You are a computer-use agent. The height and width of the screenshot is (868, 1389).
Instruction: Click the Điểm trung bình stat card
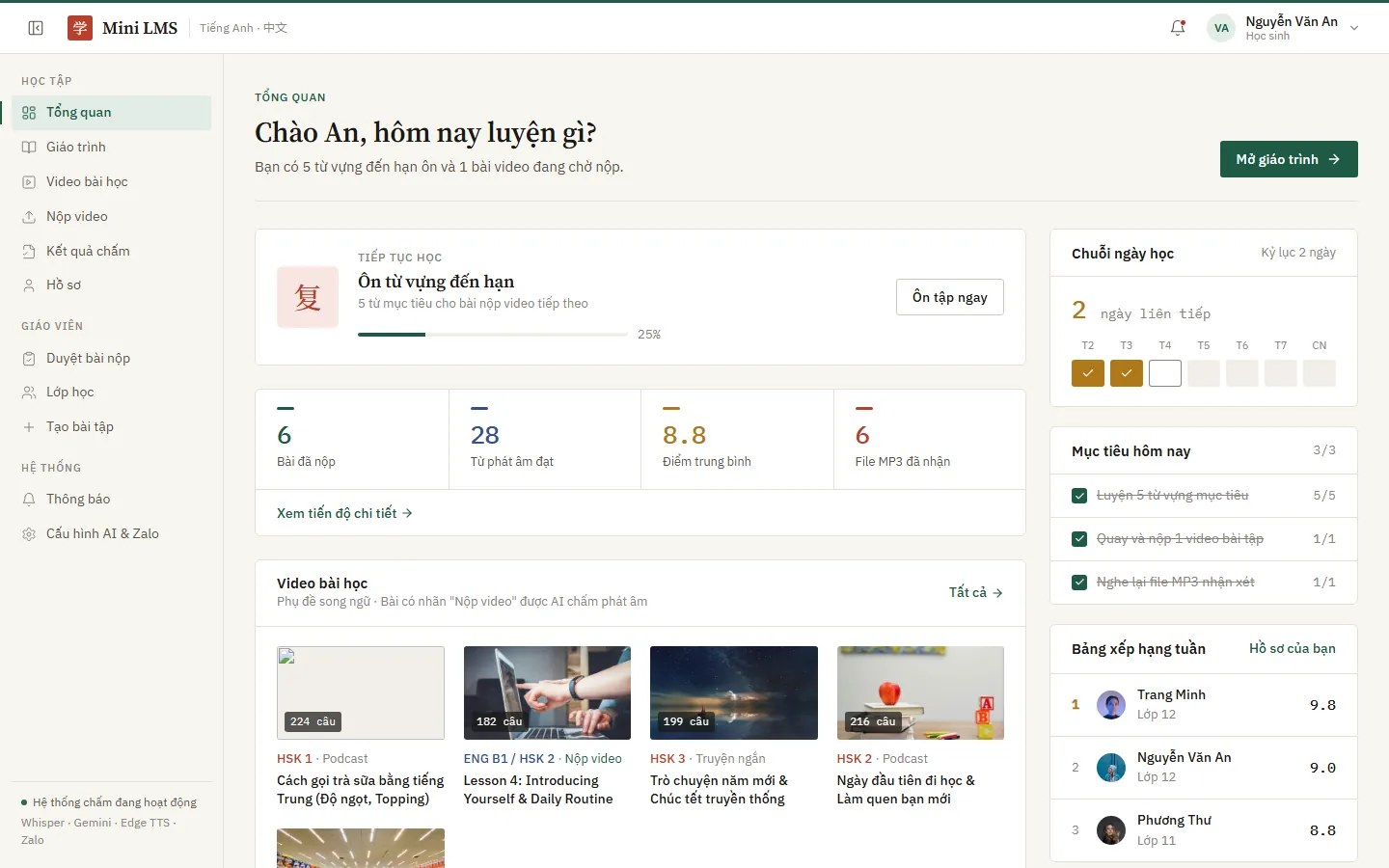(x=738, y=440)
